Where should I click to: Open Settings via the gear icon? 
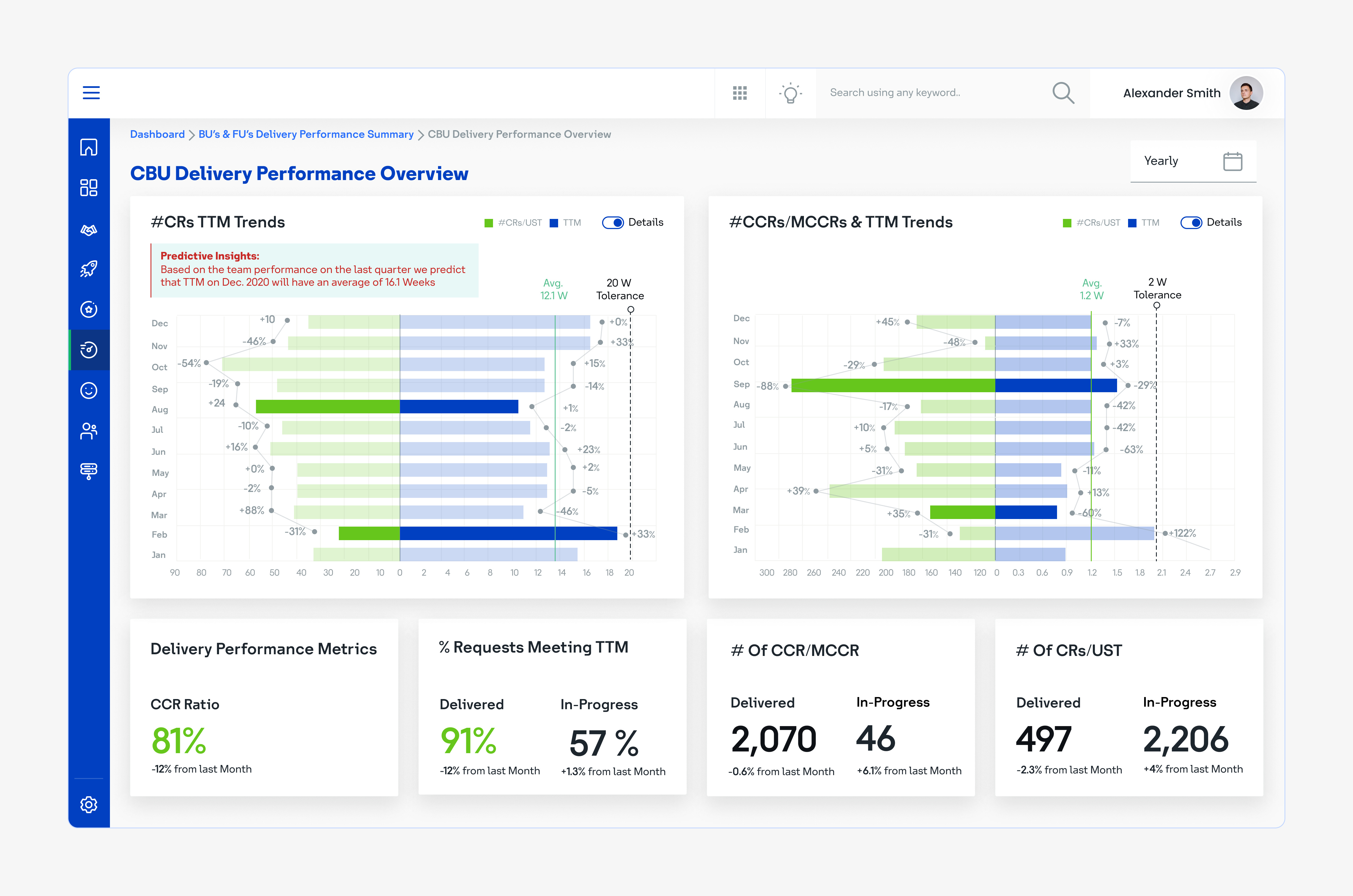[x=89, y=805]
